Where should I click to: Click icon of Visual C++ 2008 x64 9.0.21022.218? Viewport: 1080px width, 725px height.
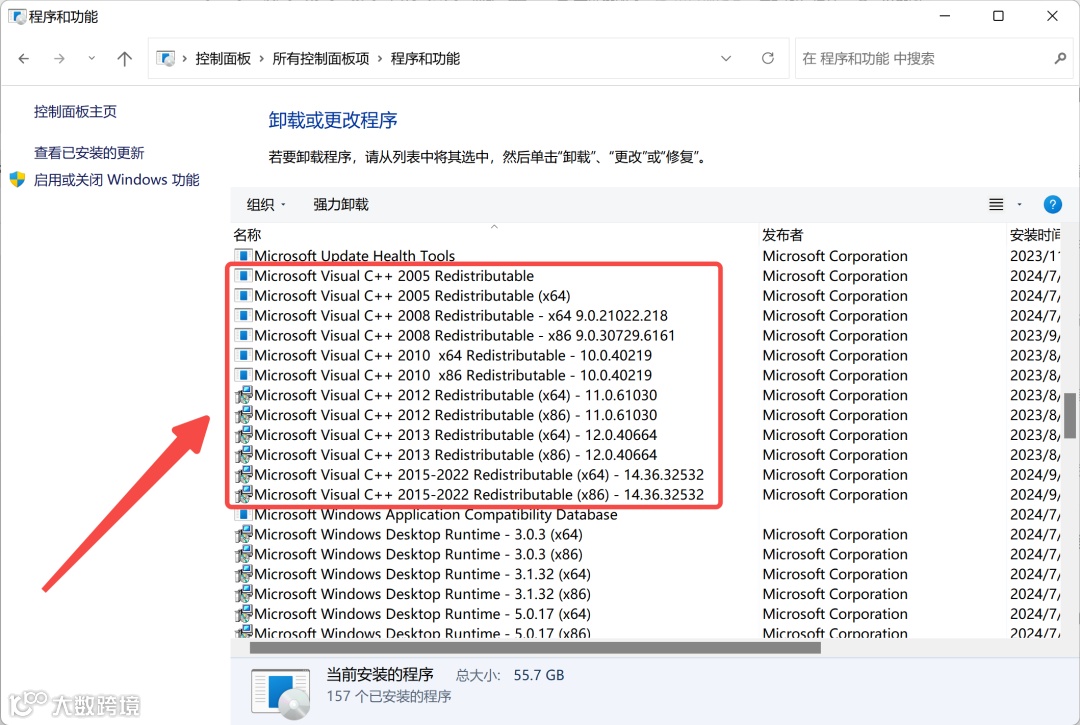(243, 316)
